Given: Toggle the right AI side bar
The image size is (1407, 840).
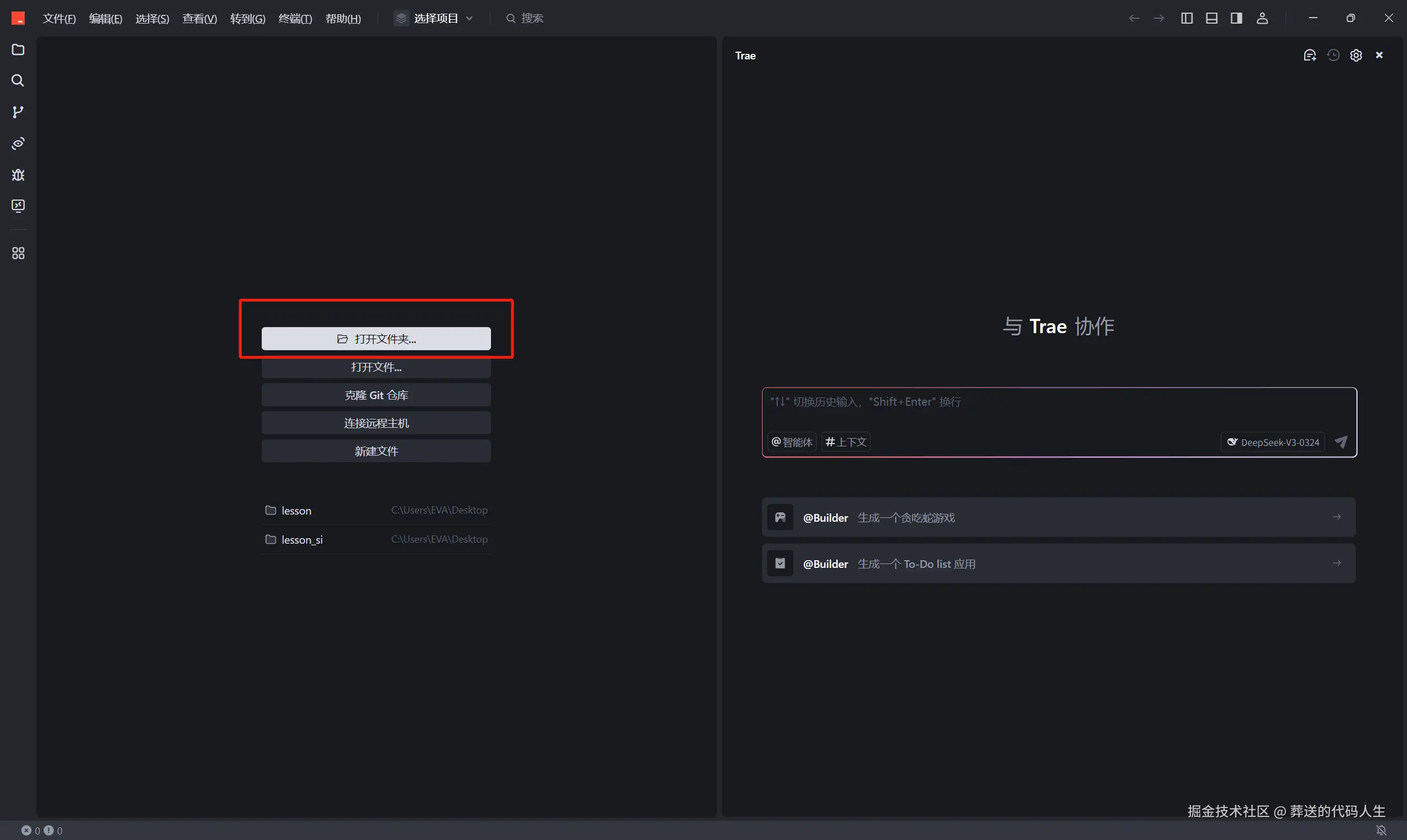Looking at the screenshot, I should point(1236,18).
